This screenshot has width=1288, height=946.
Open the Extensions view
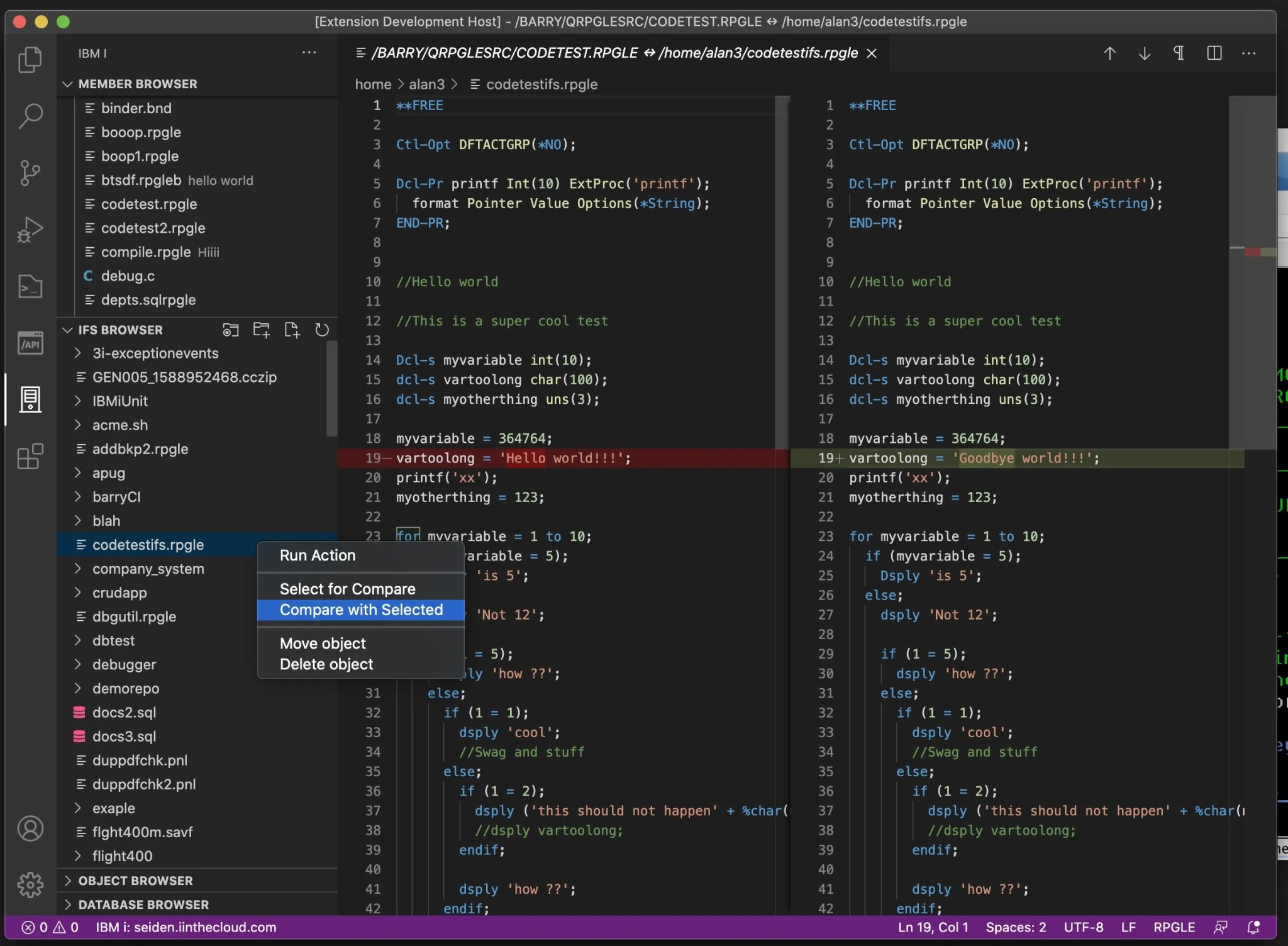coord(30,457)
